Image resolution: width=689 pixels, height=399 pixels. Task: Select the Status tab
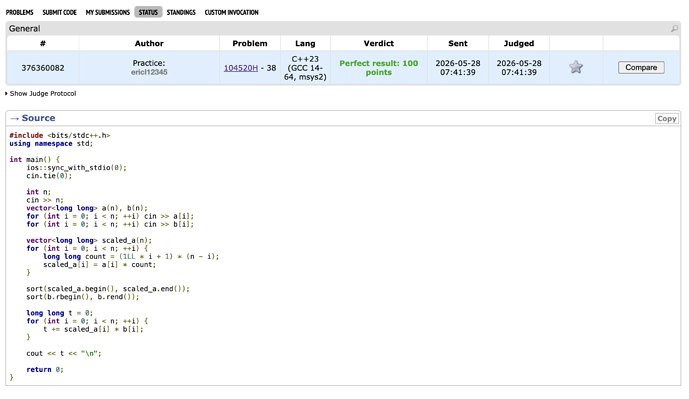[x=148, y=12]
